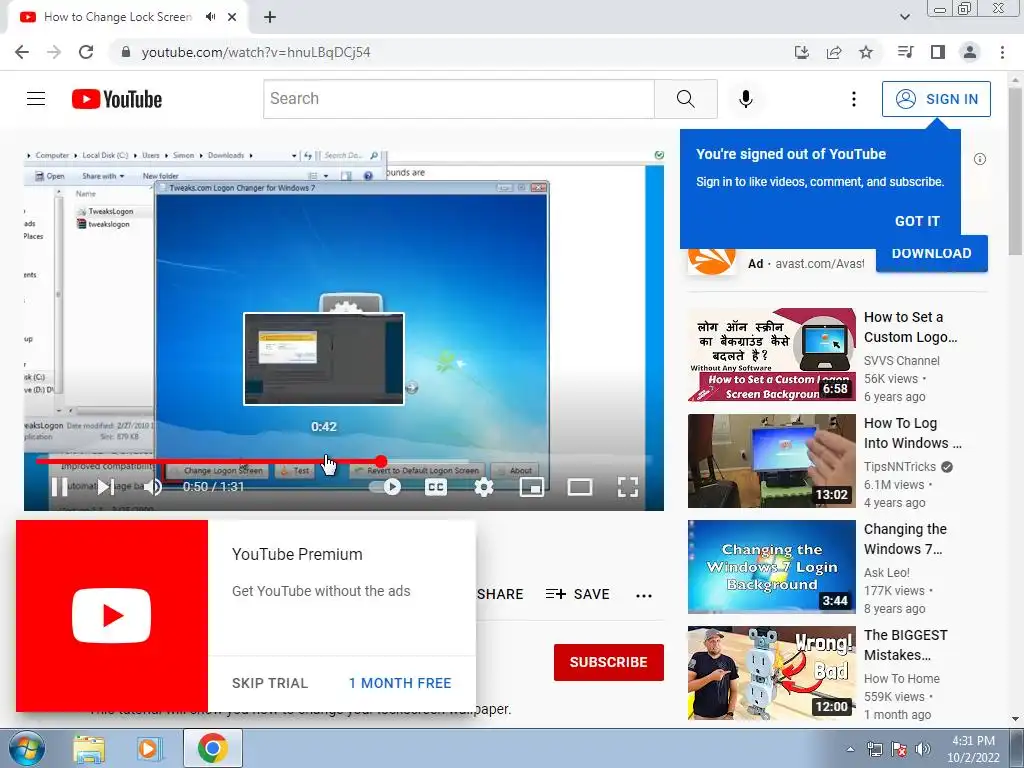This screenshot has height=768, width=1024.
Task: Click the site lock icon
Action: tap(126, 52)
